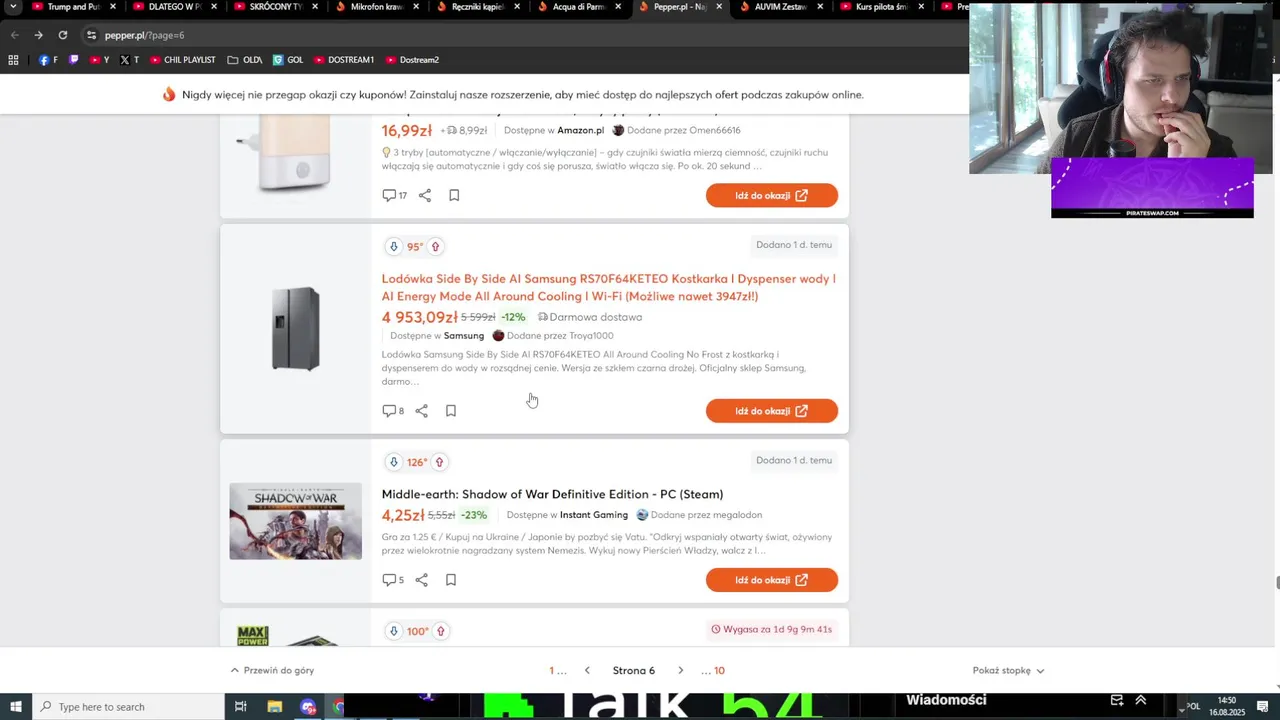Image resolution: width=1280 pixels, height=720 pixels.
Task: Vote down the Shadow of War deal at 126°
Action: [x=394, y=462]
